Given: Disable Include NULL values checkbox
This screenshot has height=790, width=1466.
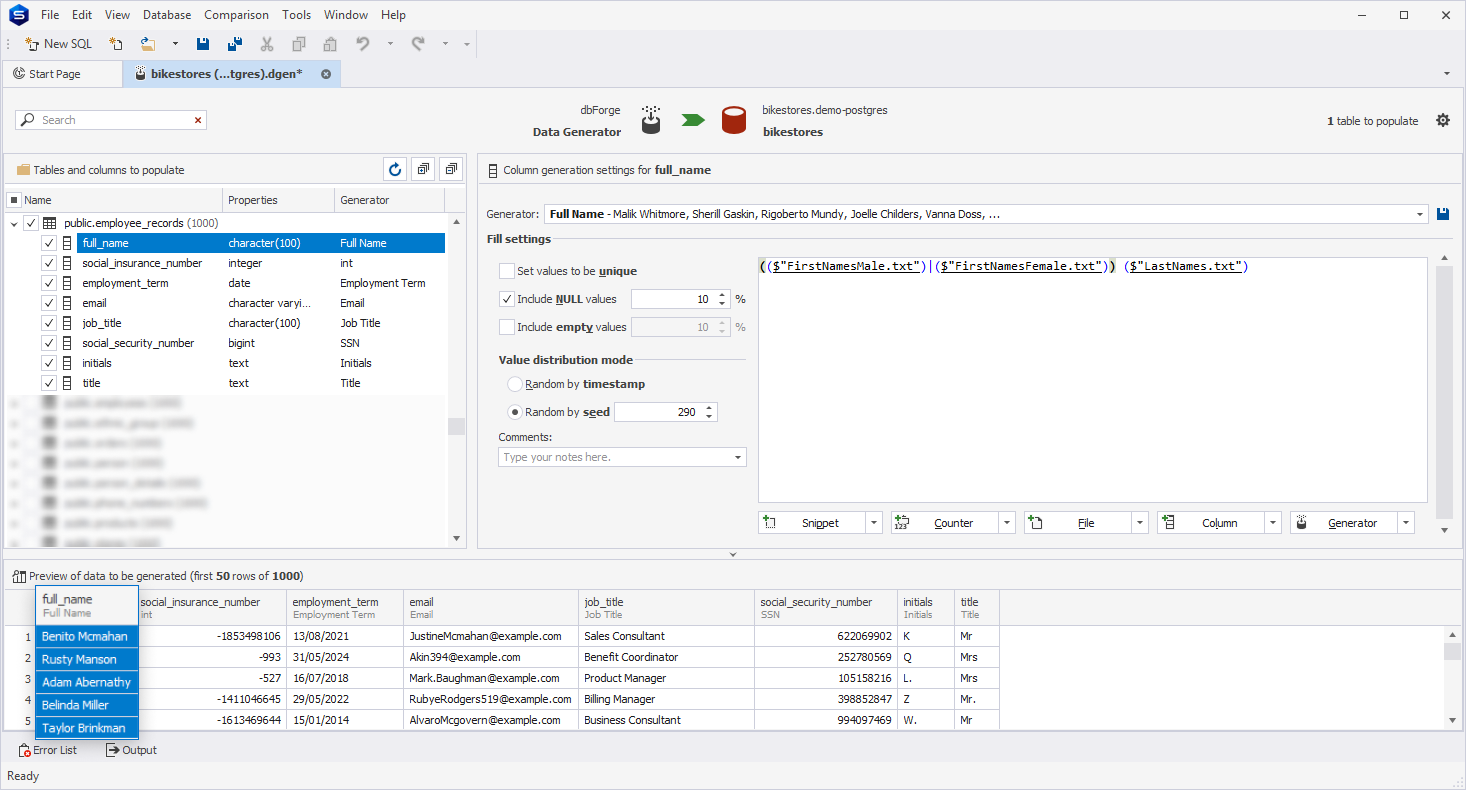Looking at the screenshot, I should tap(507, 299).
